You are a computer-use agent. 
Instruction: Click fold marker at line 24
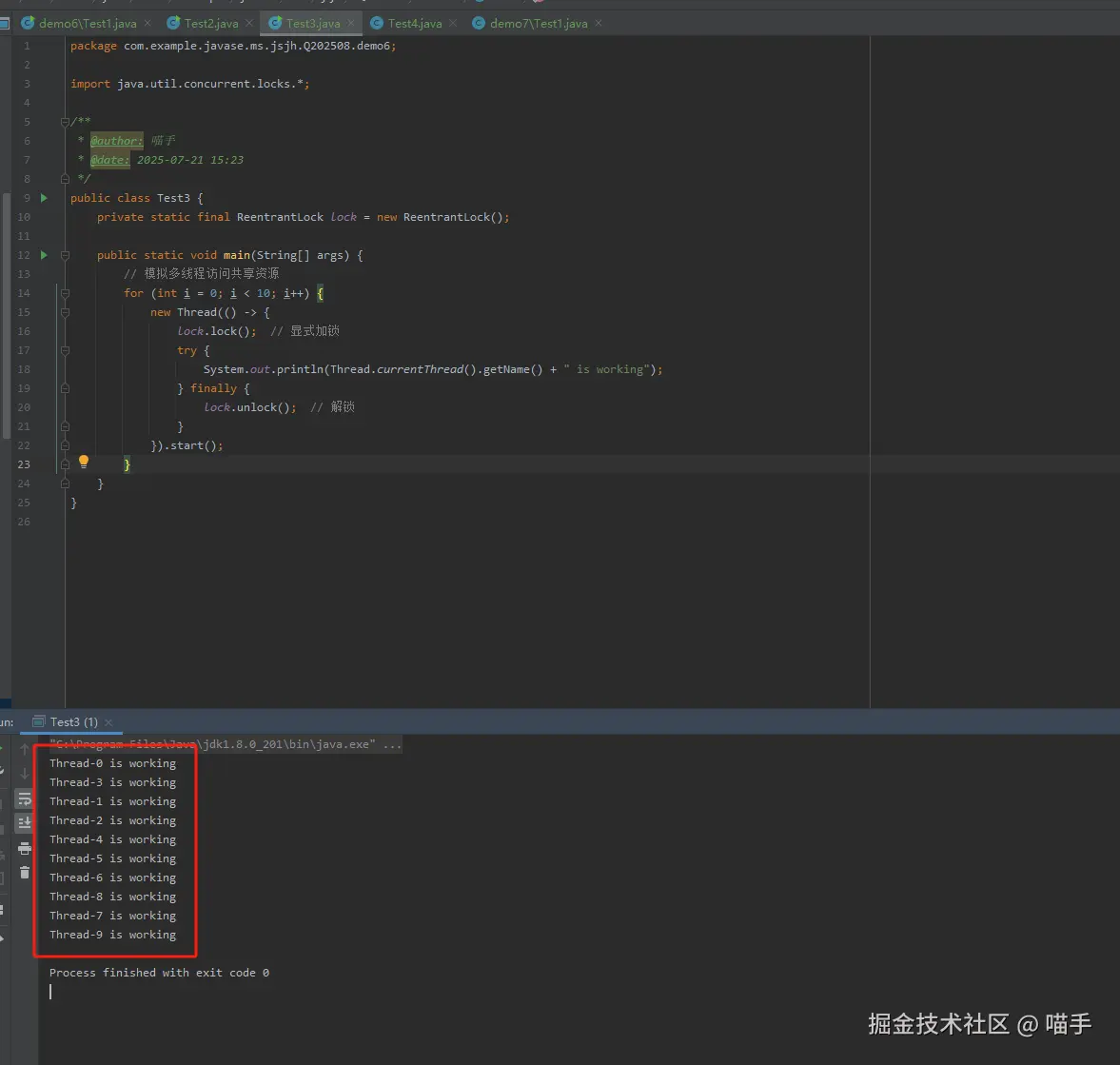(x=65, y=483)
